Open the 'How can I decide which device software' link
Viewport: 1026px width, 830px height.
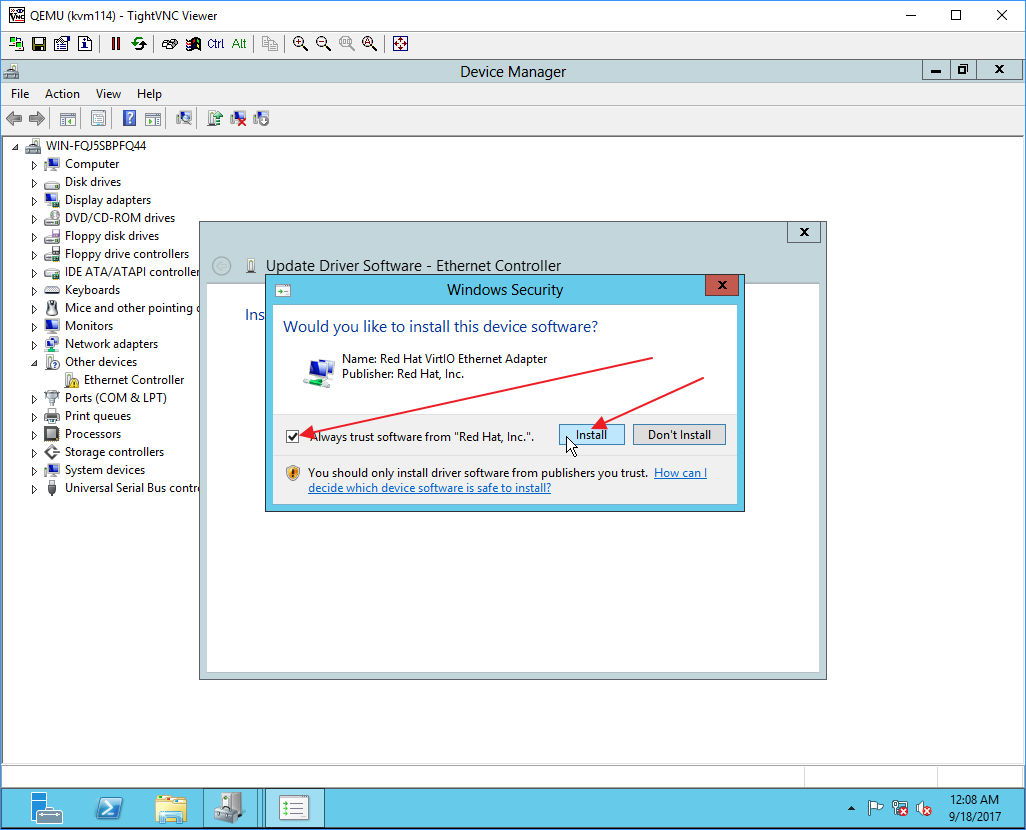tap(508, 480)
